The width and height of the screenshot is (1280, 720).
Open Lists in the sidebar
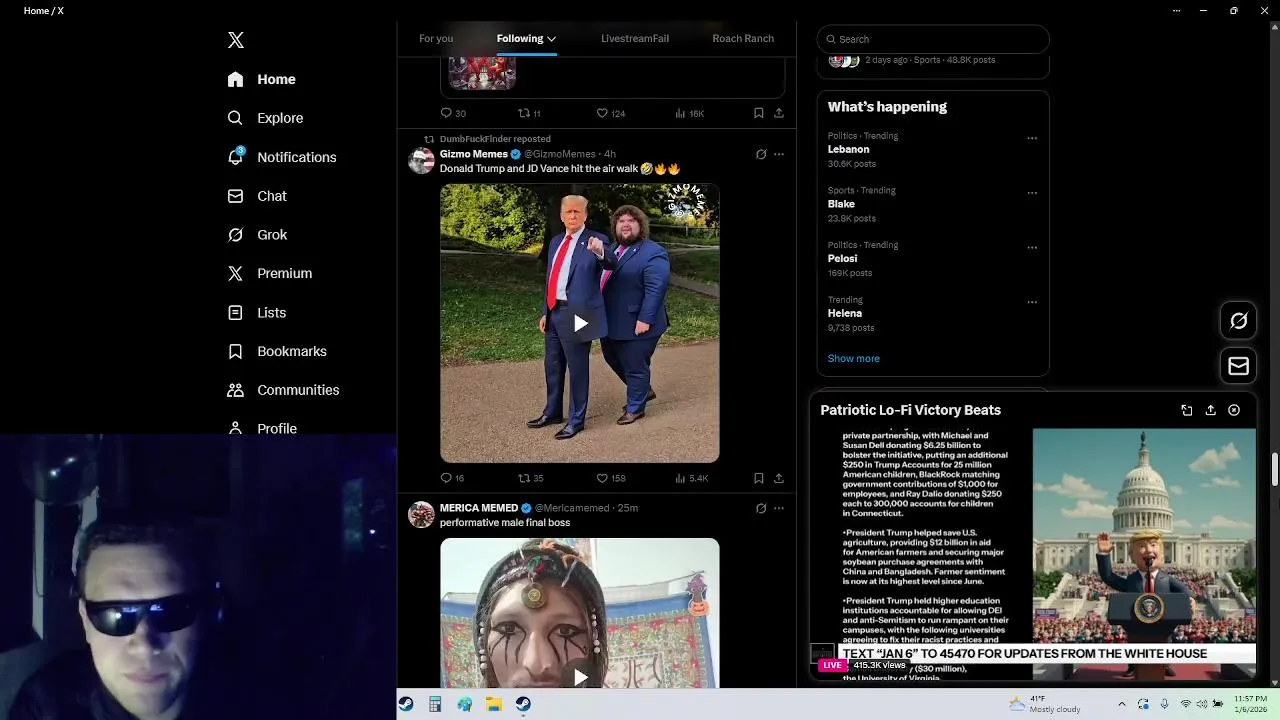[257, 313]
